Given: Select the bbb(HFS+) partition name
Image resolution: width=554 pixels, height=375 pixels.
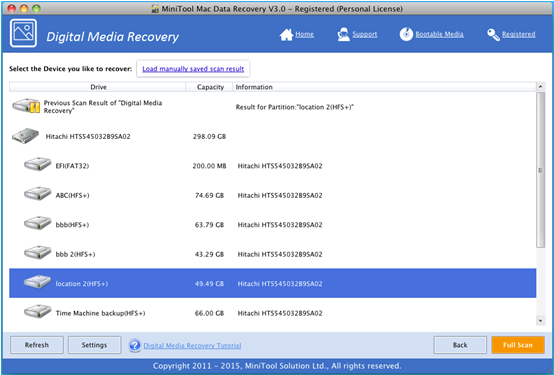Looking at the screenshot, I should pyautogui.click(x=72, y=224).
